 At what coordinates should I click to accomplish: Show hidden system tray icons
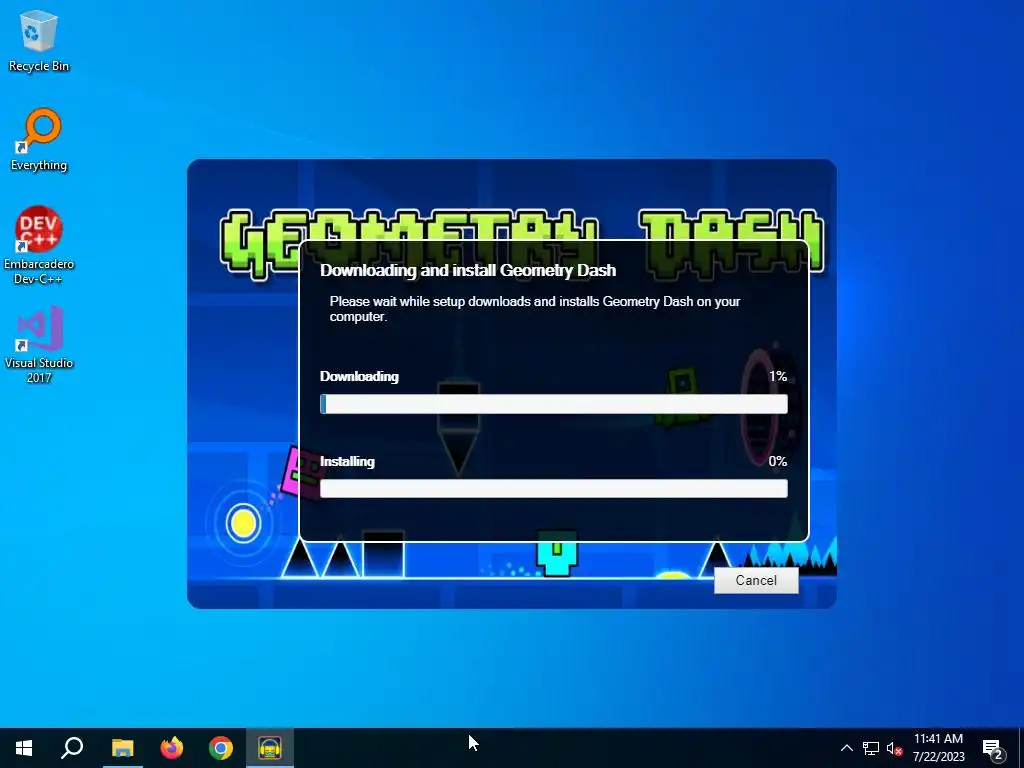(846, 748)
